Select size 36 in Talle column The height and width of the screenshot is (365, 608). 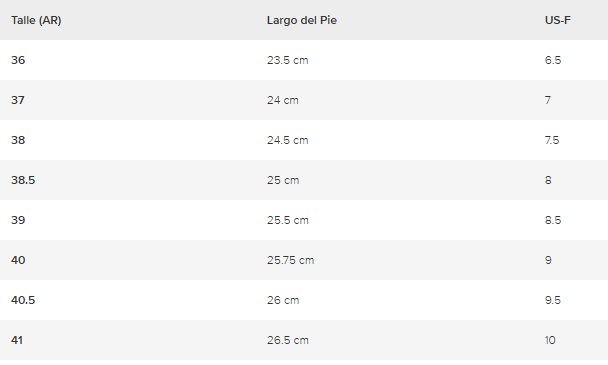18,60
